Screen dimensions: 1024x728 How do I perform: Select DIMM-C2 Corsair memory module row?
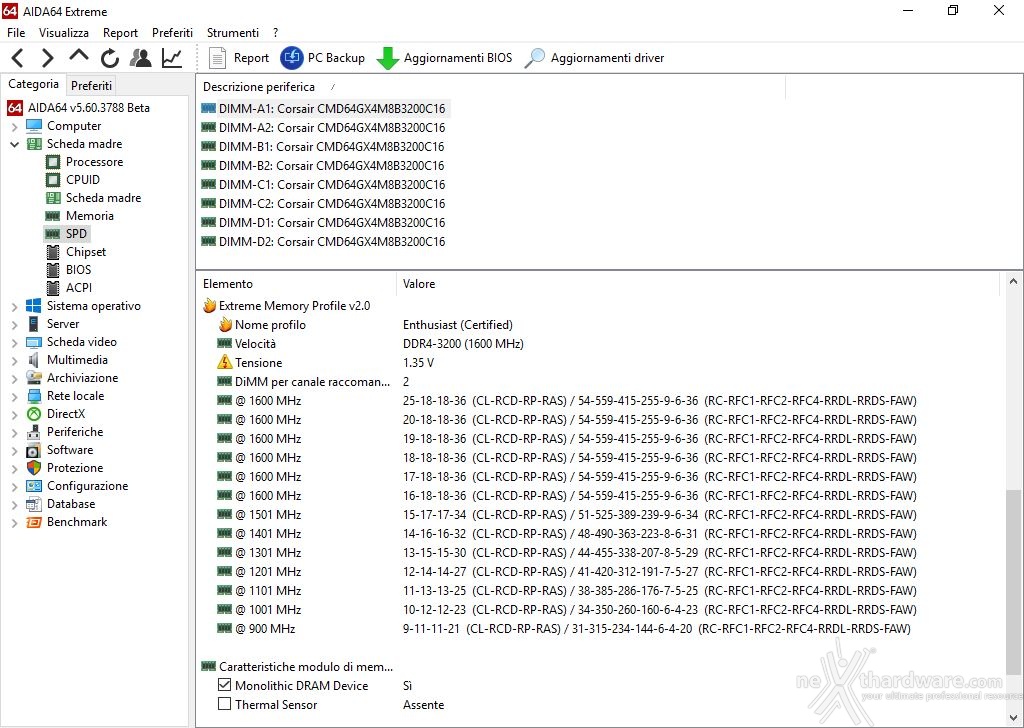(323, 203)
